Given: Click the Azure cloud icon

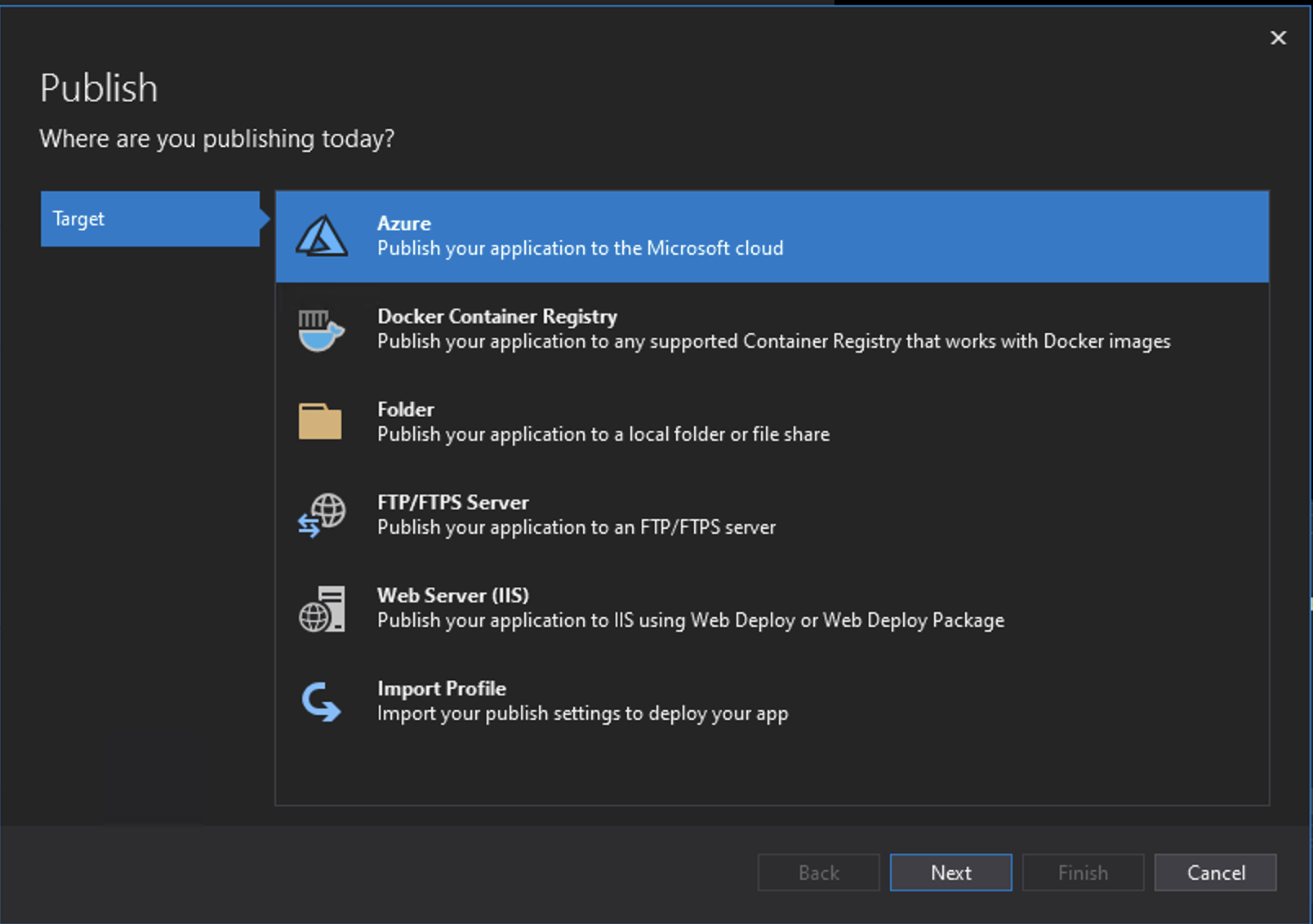Looking at the screenshot, I should click(x=321, y=235).
